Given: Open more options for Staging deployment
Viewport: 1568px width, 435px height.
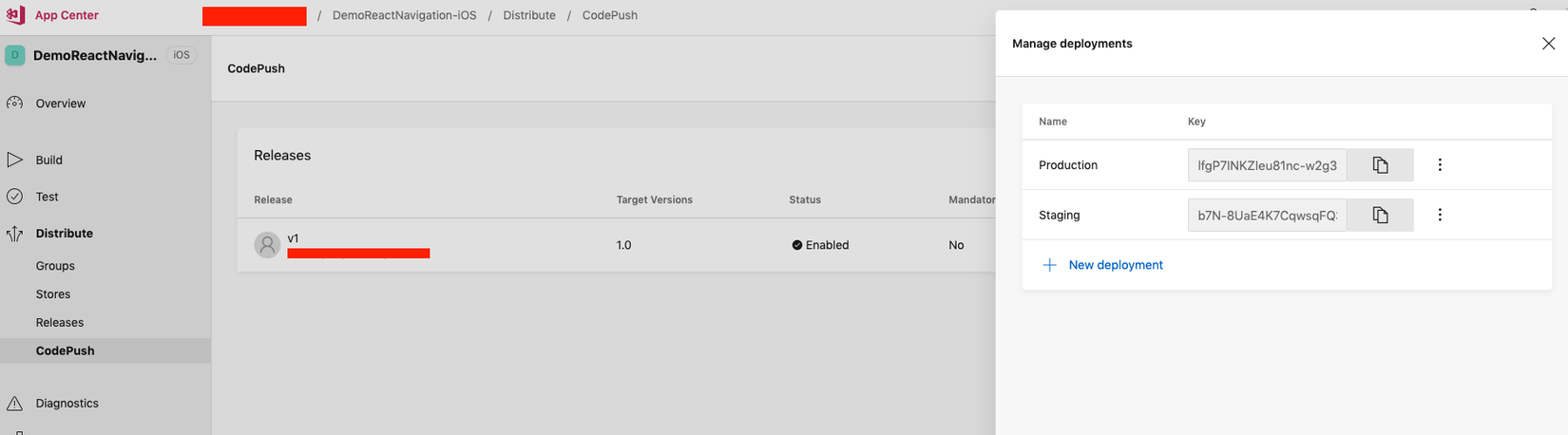Looking at the screenshot, I should [1440, 216].
